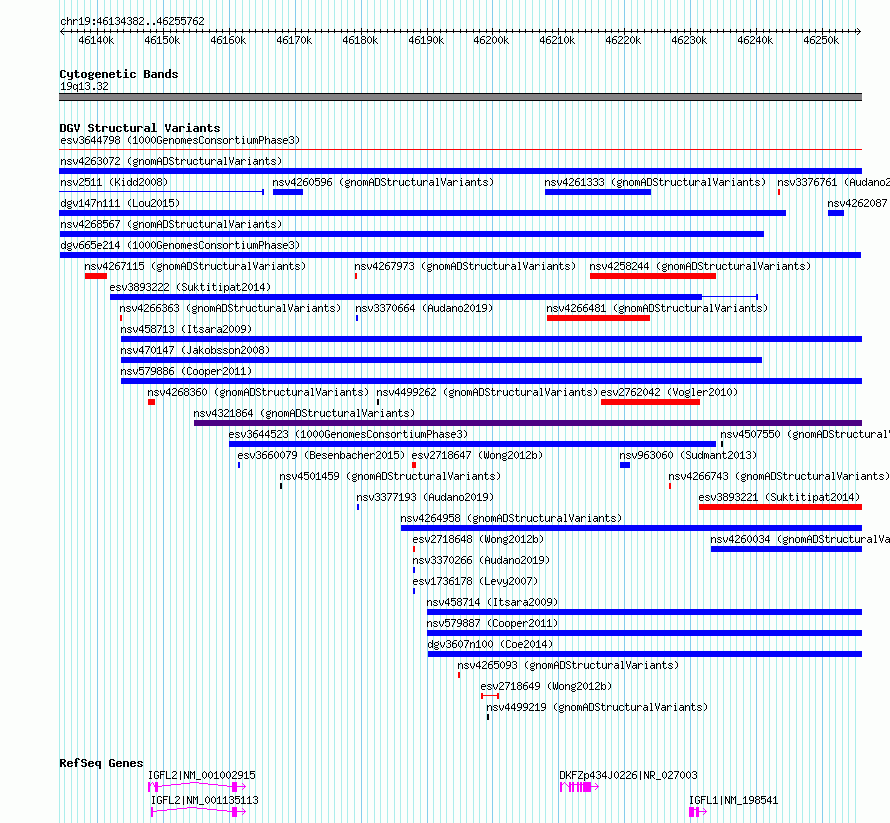This screenshot has height=823, width=890.
Task: Click the nsv3376761 Audano variant label
Action: pyautogui.click(x=833, y=182)
